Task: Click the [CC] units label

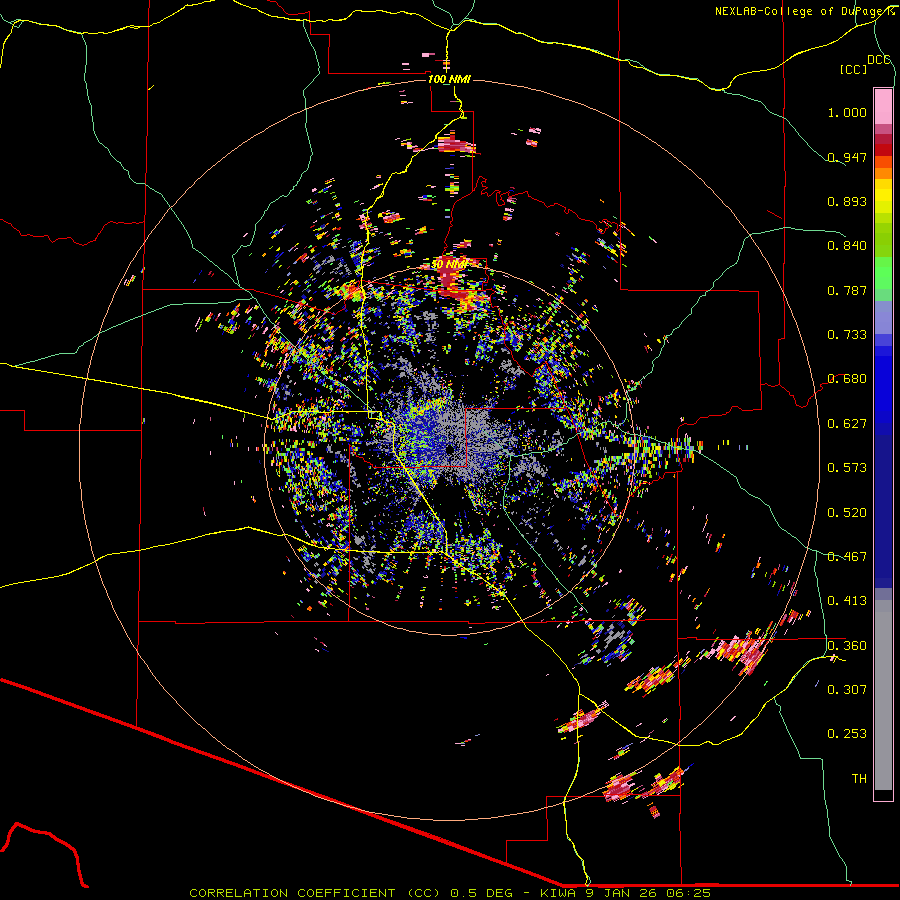Action: pyautogui.click(x=853, y=69)
